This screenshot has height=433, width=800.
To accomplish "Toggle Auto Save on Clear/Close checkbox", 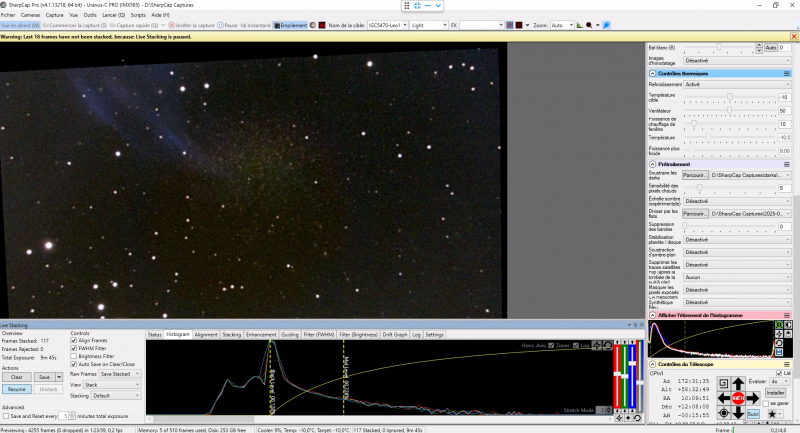I will [x=73, y=364].
